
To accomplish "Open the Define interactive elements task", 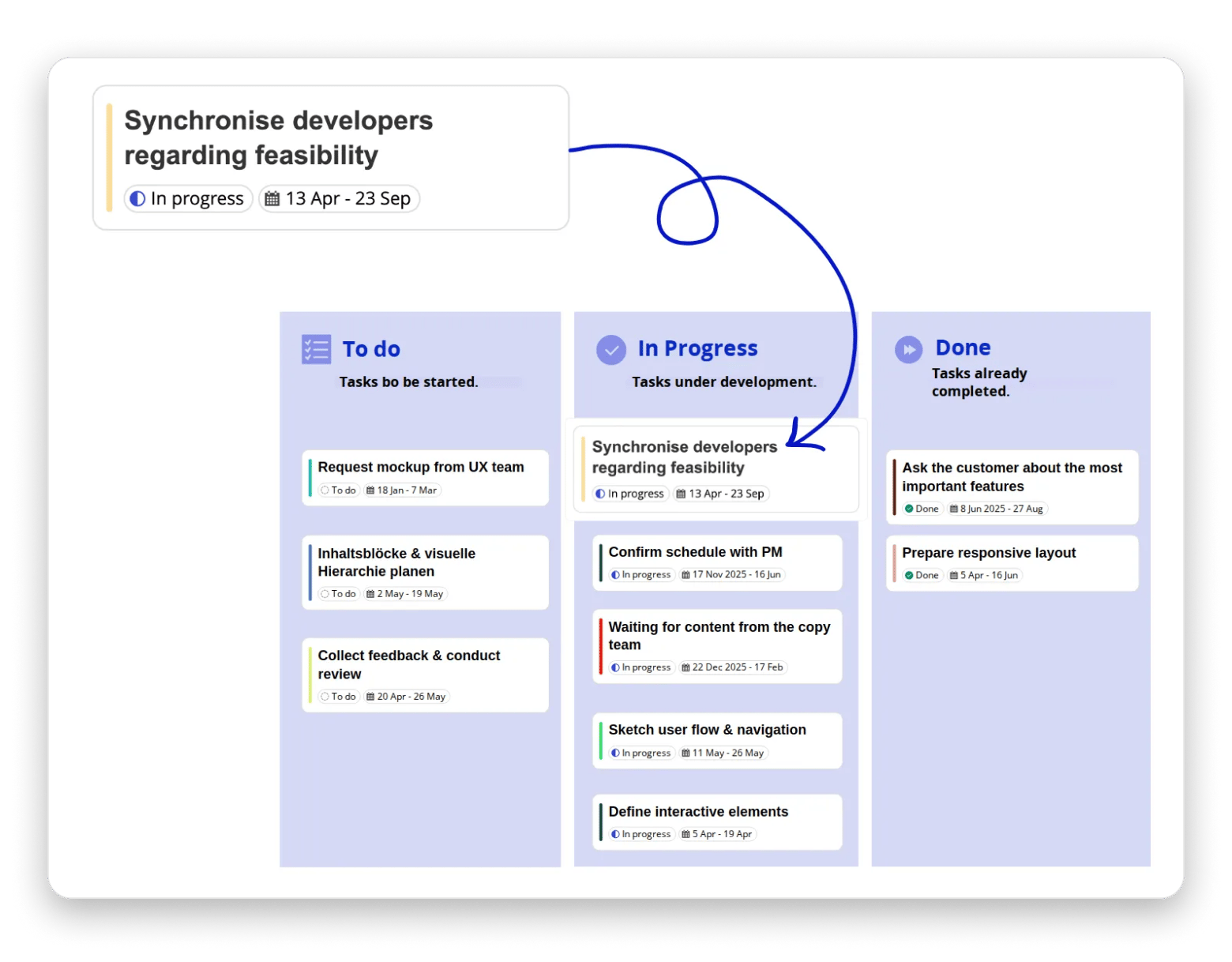I will [698, 812].
